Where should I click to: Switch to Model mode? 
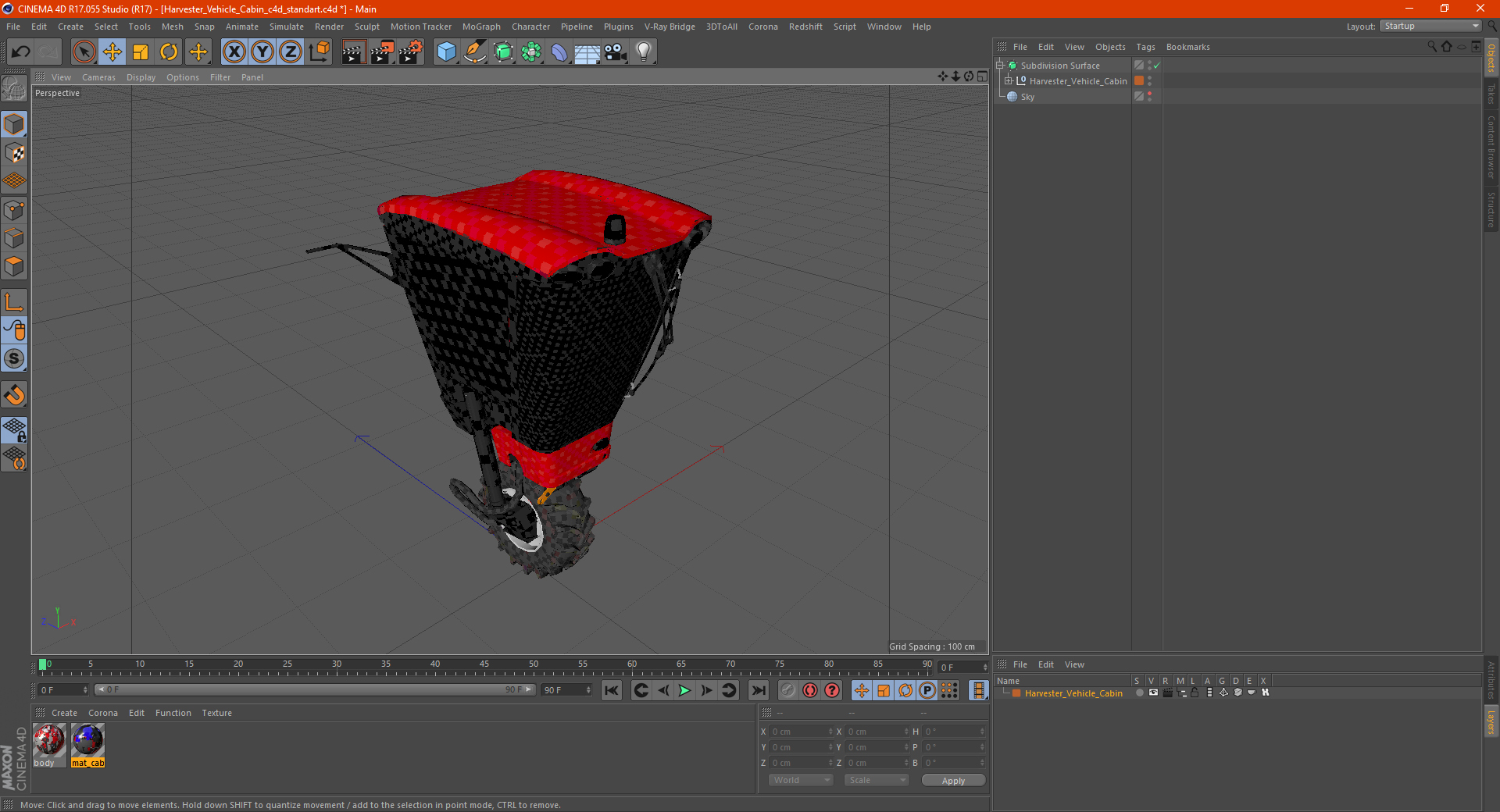click(x=15, y=125)
